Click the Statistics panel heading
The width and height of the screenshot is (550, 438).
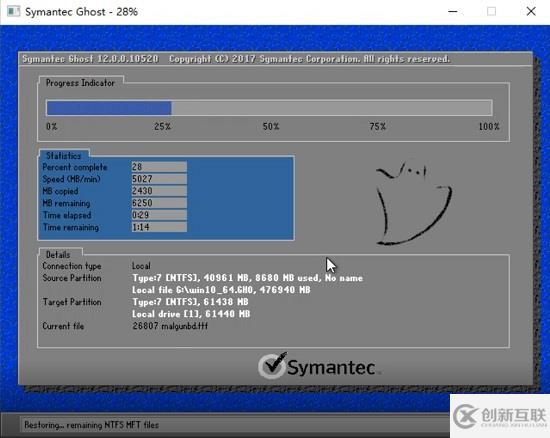[x=63, y=155]
